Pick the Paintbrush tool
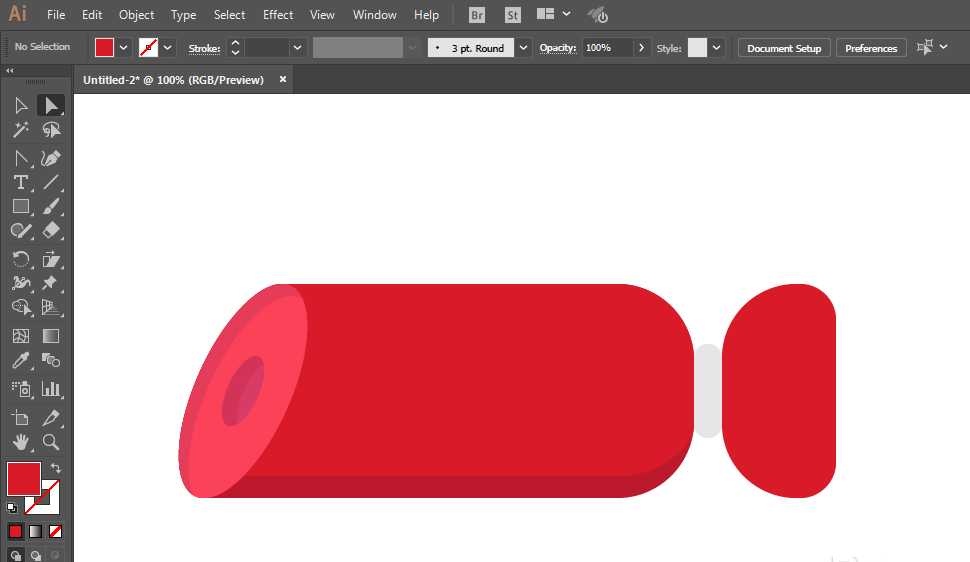This screenshot has height=562, width=970. point(51,207)
